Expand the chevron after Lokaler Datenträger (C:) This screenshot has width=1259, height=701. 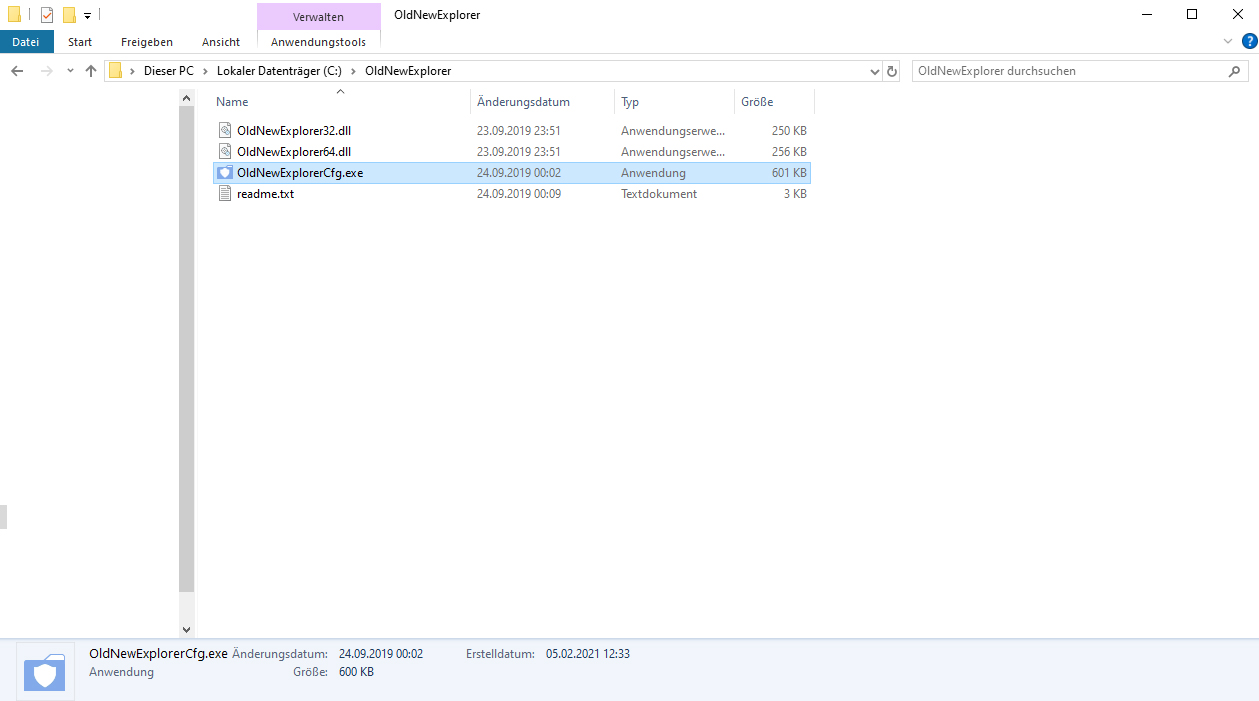click(354, 71)
